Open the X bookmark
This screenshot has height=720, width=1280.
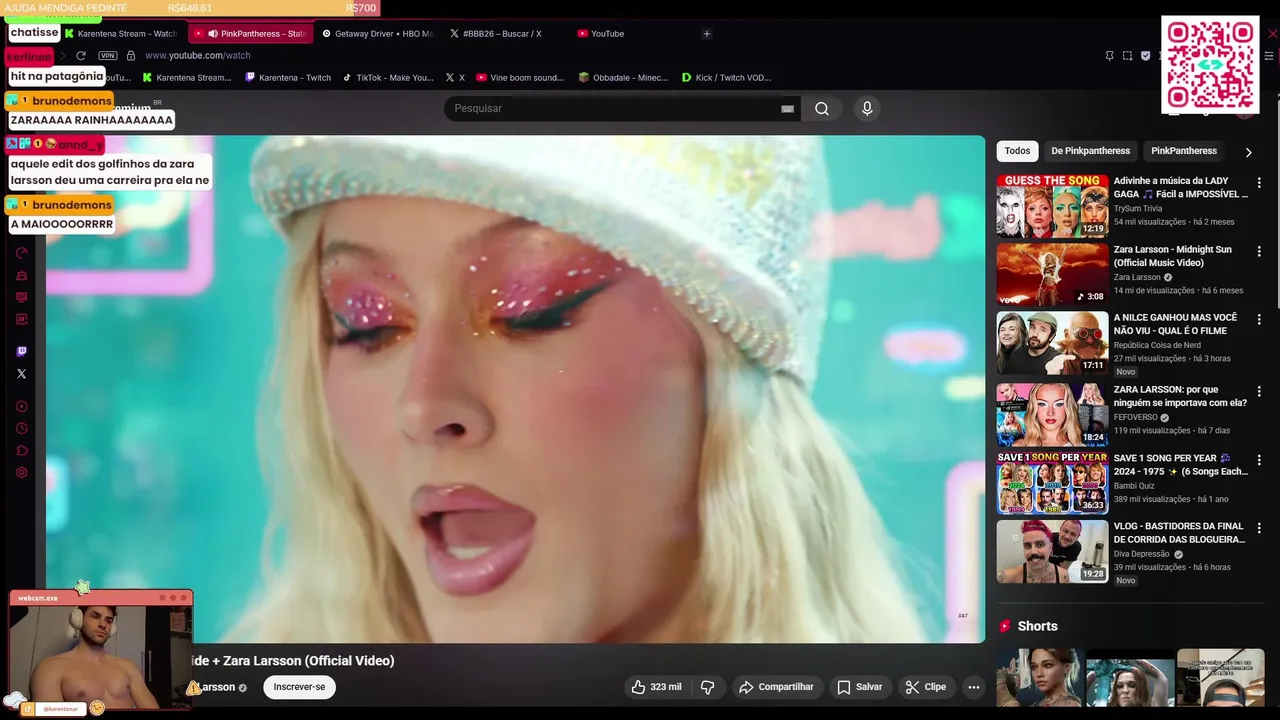(x=455, y=77)
